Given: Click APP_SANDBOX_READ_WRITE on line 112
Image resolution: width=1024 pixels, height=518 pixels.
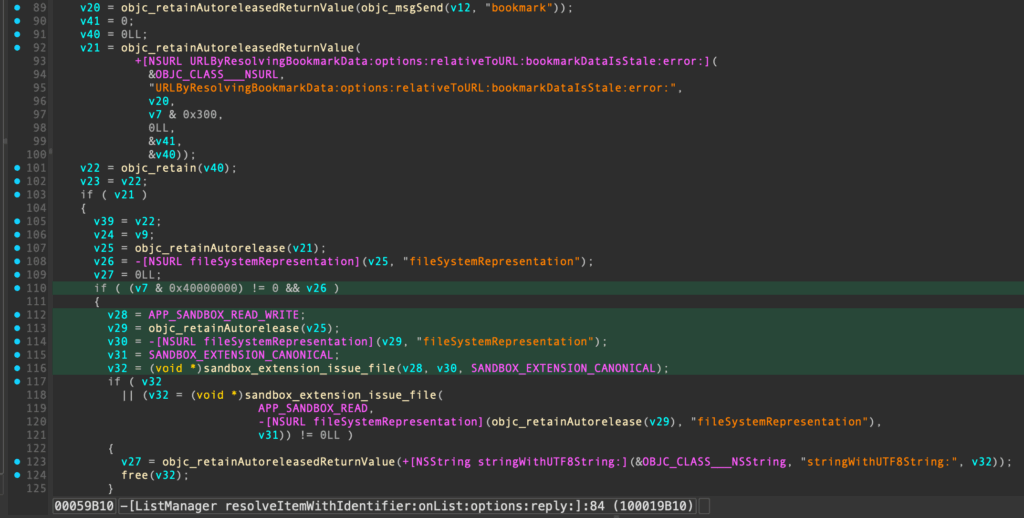Looking at the screenshot, I should [223, 315].
